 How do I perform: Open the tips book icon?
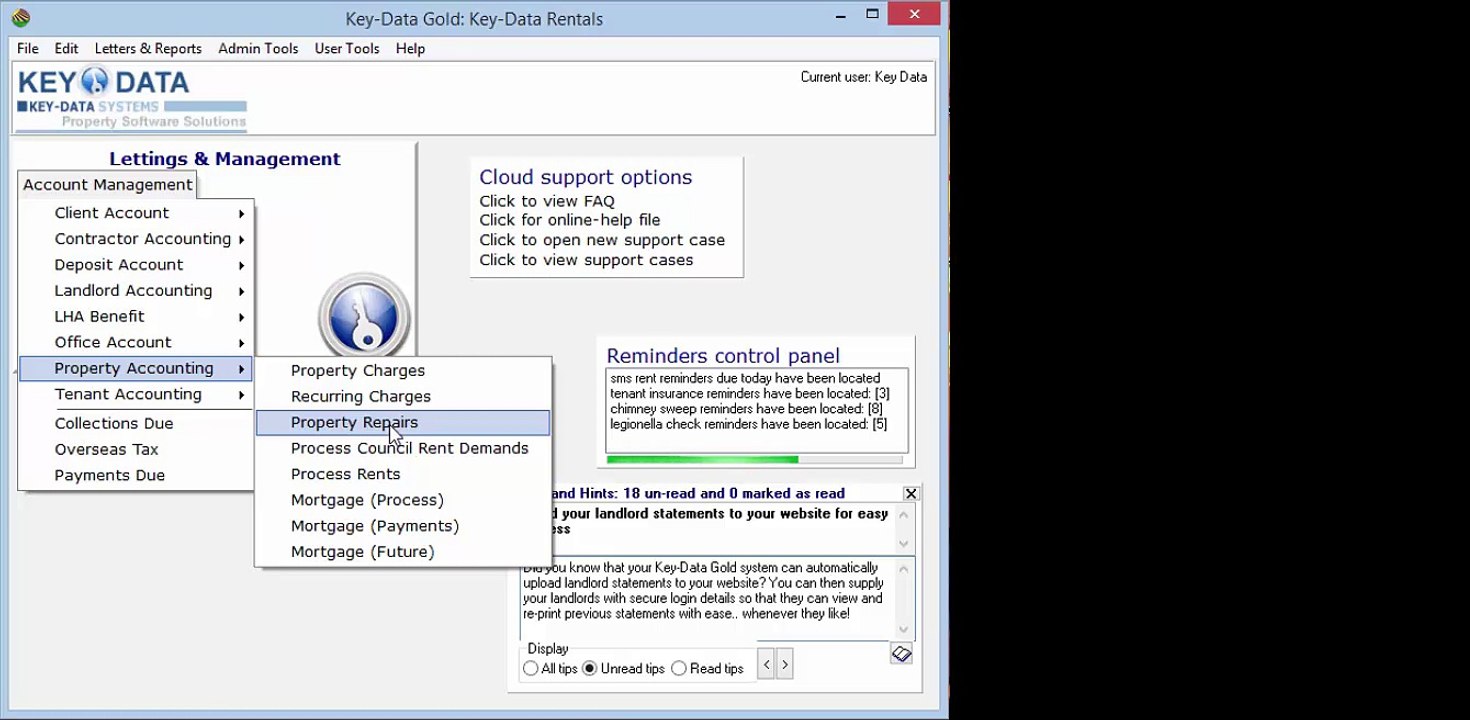pos(901,653)
